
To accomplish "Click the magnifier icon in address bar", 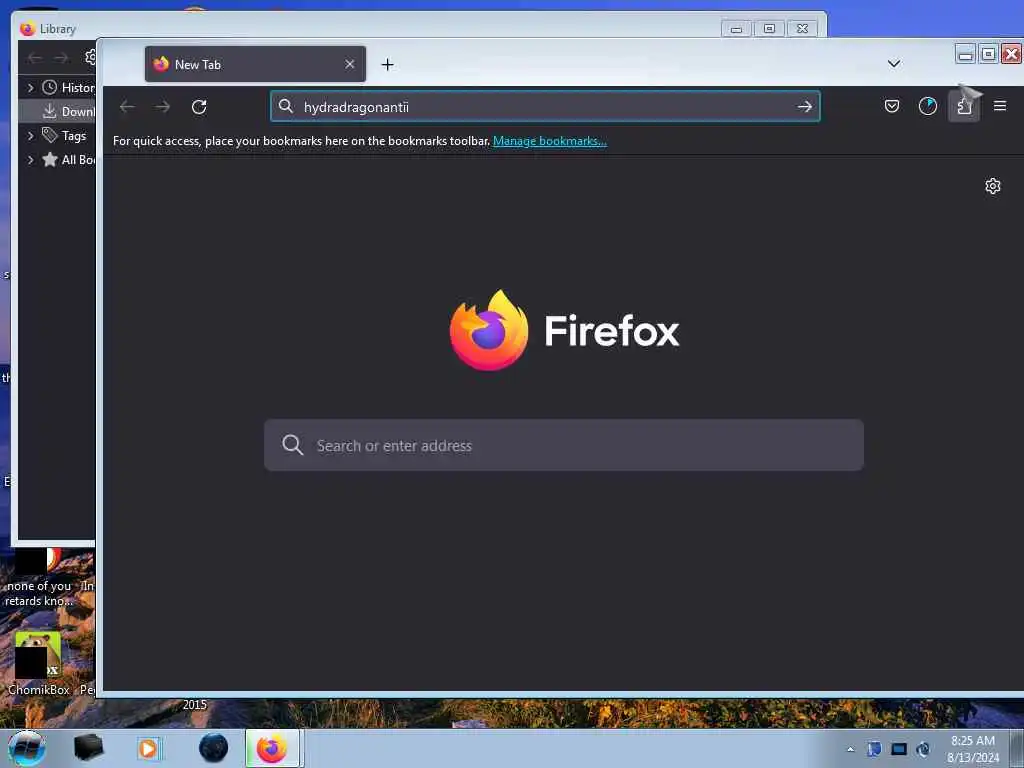I will pyautogui.click(x=285, y=106).
